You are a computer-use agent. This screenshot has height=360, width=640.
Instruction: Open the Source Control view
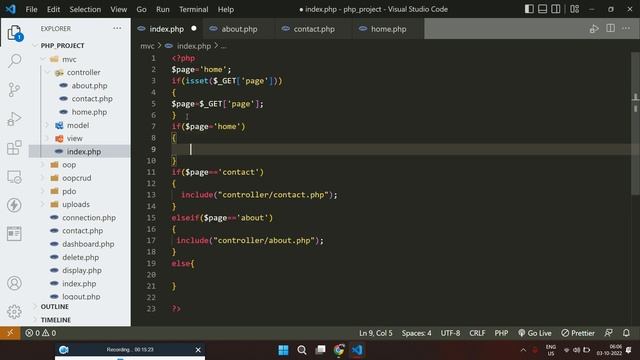[14, 90]
